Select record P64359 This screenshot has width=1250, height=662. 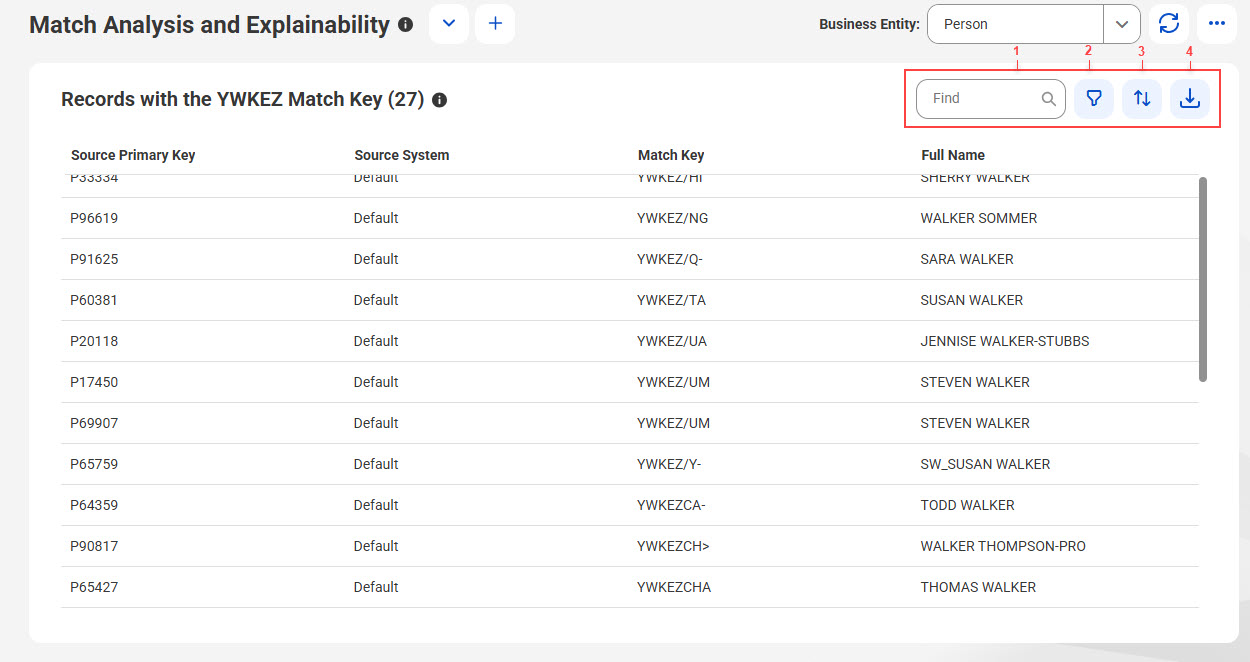630,505
